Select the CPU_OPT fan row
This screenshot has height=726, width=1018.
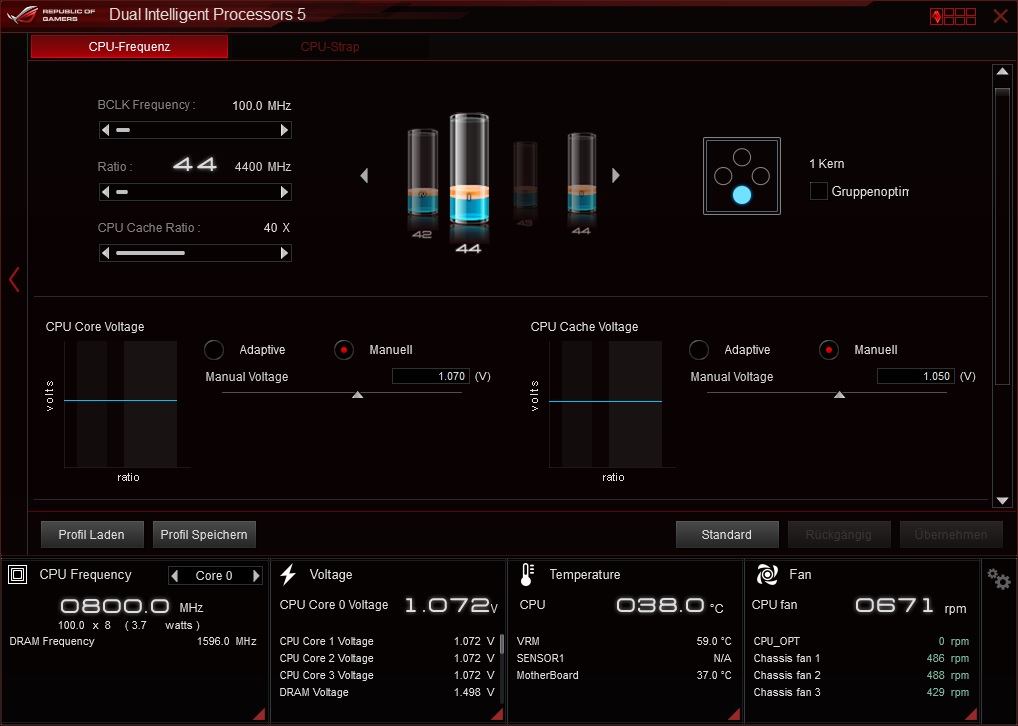(861, 641)
